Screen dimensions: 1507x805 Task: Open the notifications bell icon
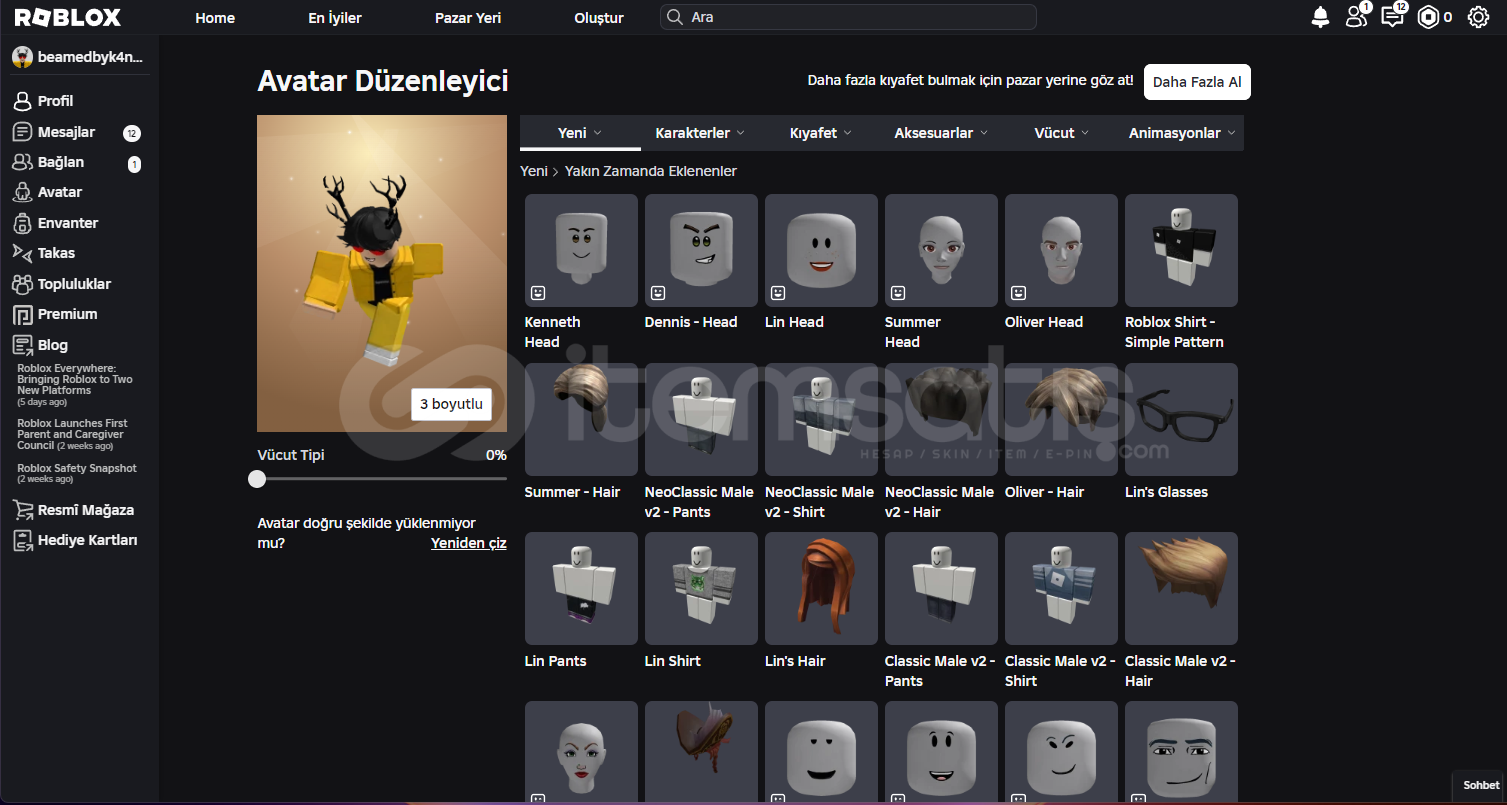pyautogui.click(x=1320, y=17)
